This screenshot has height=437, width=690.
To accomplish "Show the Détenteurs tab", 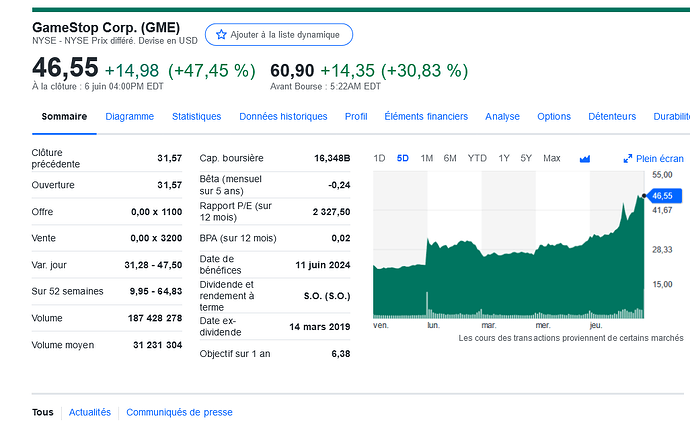I will pos(612,117).
